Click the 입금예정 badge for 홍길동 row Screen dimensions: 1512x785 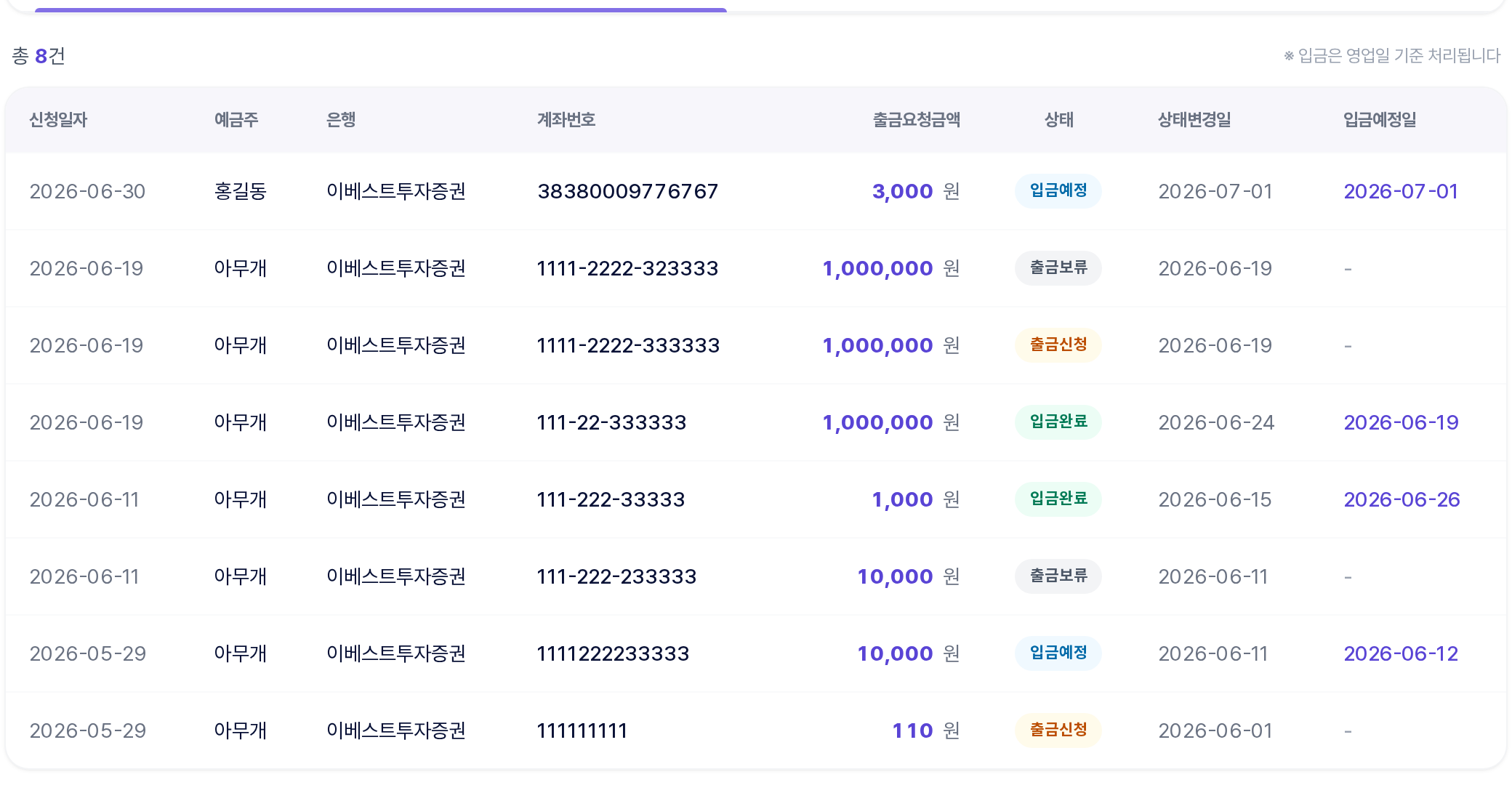1058,191
